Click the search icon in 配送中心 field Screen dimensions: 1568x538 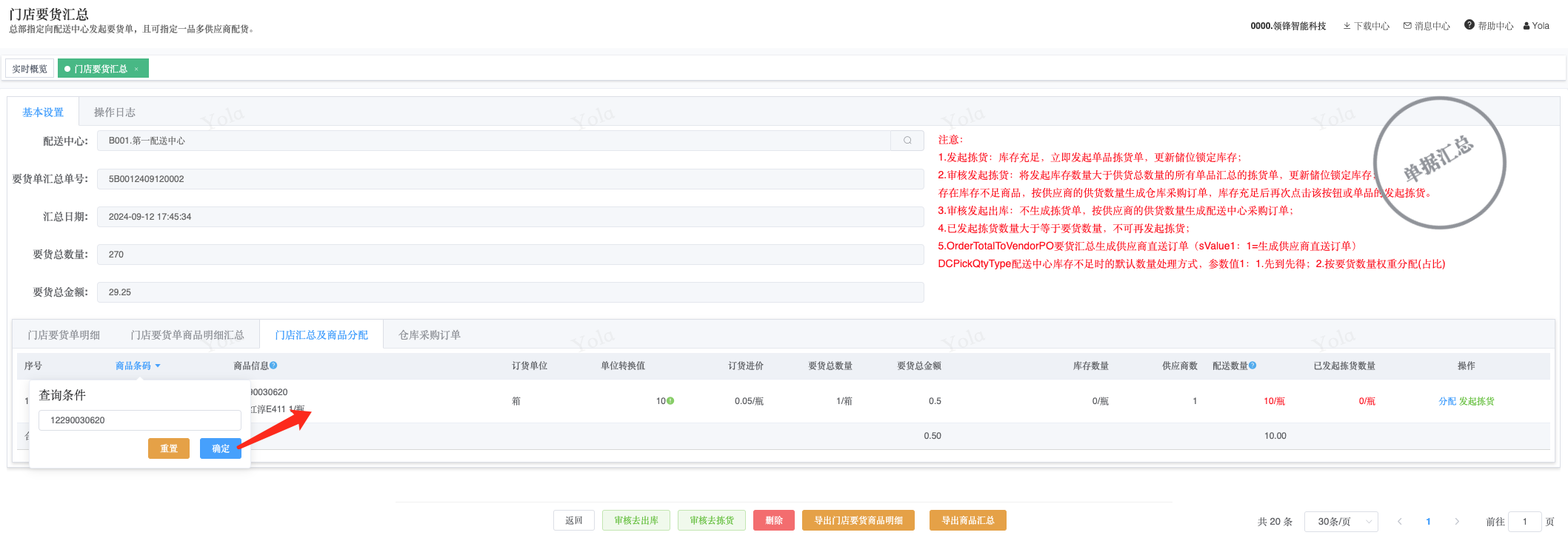[907, 141]
